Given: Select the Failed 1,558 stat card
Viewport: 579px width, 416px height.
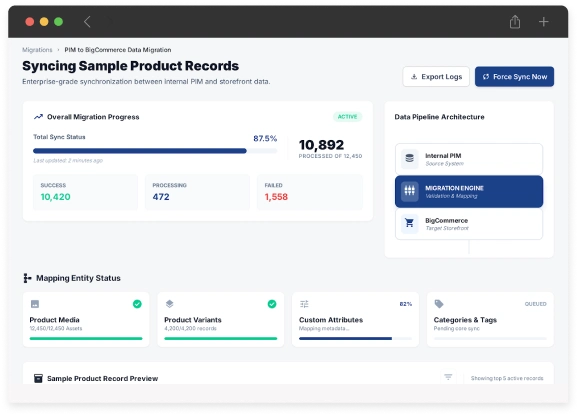Looking at the screenshot, I should (x=310, y=192).
